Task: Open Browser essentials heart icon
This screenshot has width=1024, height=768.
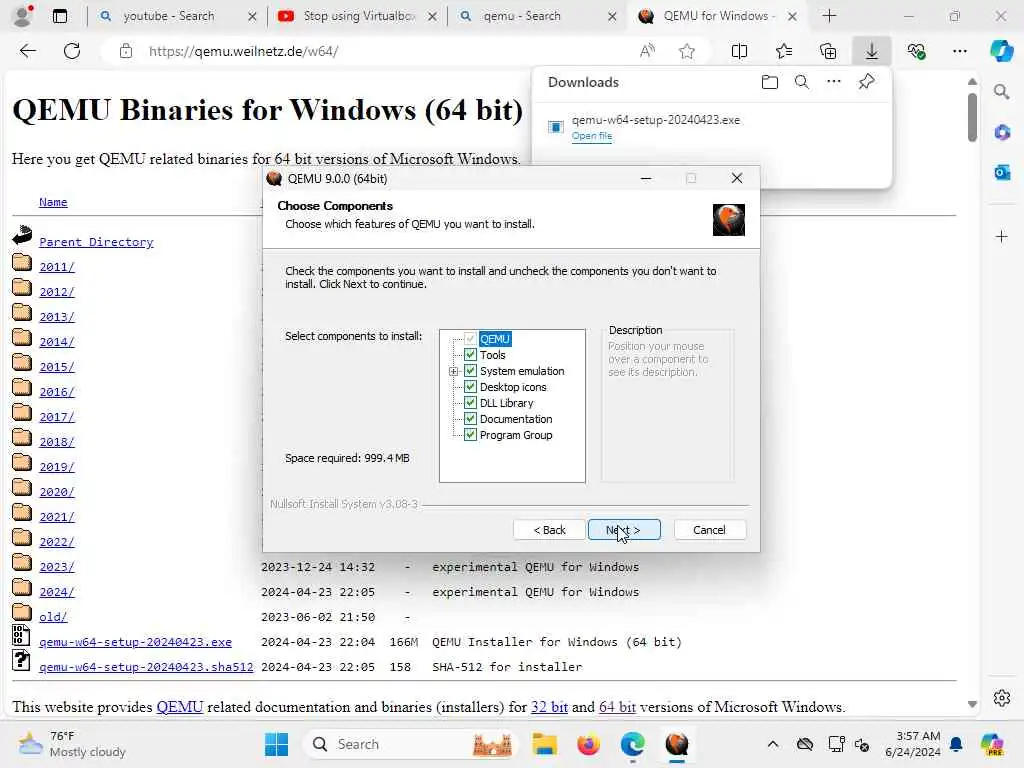Action: [916, 51]
